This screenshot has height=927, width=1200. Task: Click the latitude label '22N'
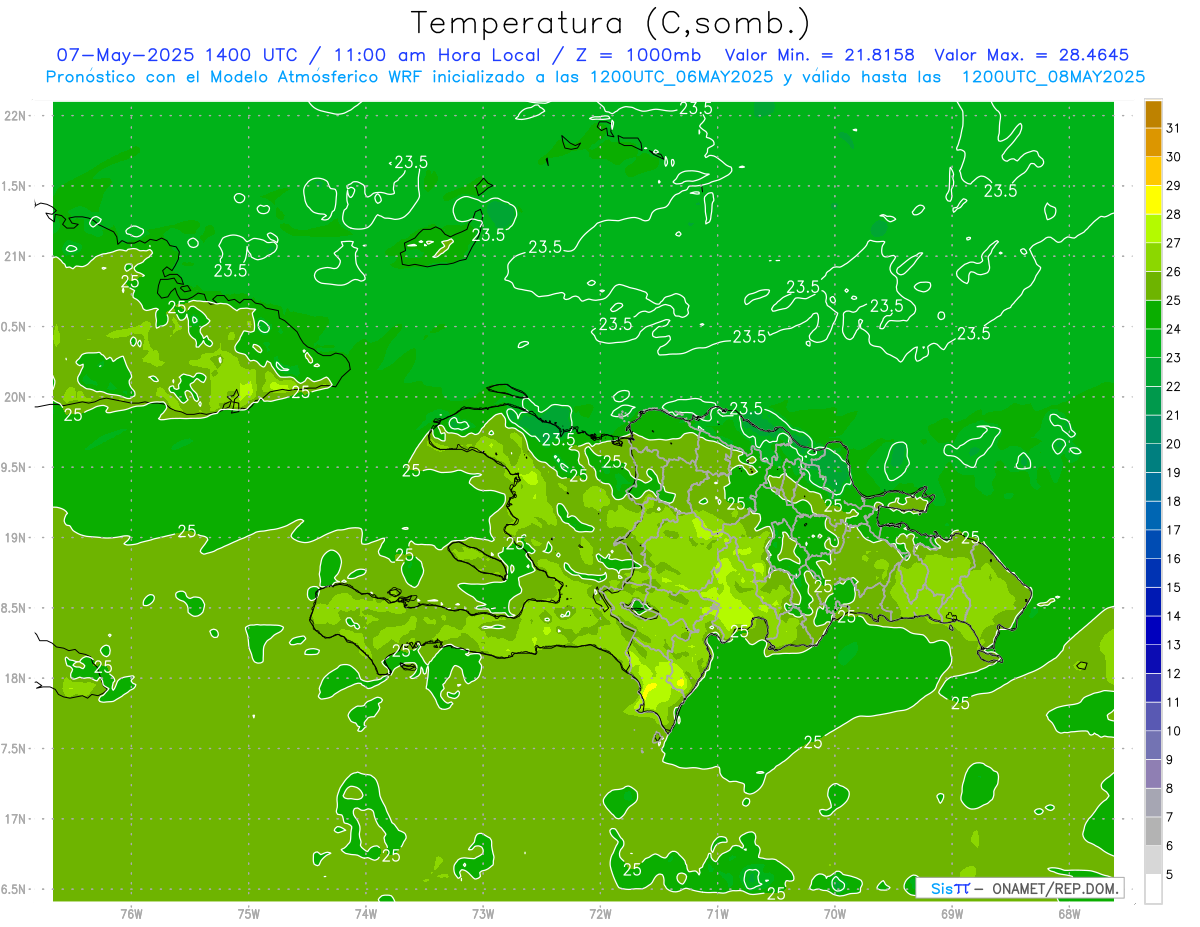click(x=14, y=115)
